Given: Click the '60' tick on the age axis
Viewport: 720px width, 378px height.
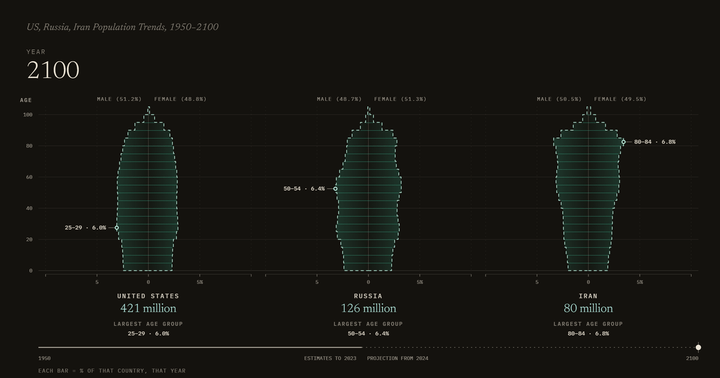Looking at the screenshot, I should pos(29,177).
